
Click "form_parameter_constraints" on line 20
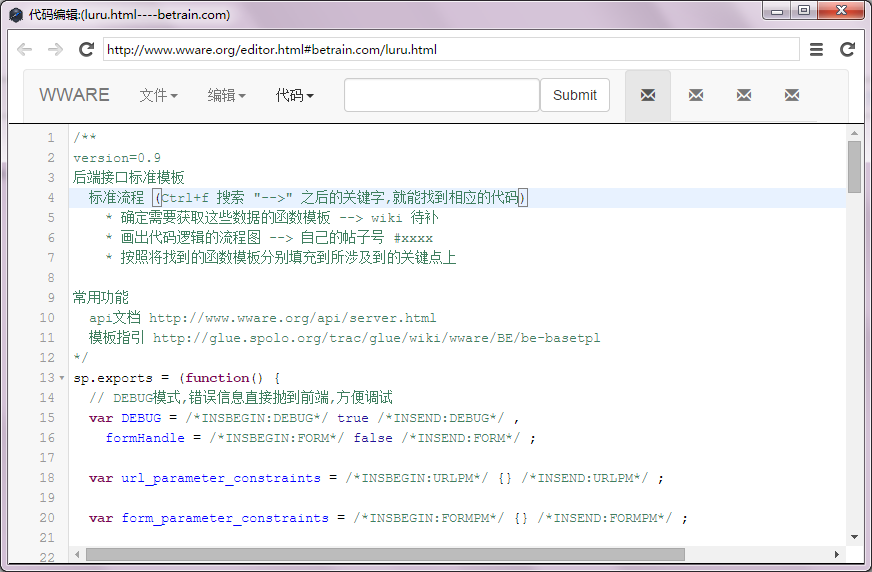(x=225, y=518)
